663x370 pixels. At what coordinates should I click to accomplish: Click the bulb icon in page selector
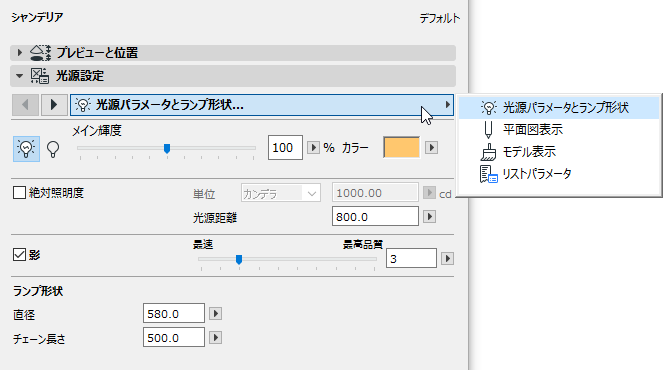[83, 105]
